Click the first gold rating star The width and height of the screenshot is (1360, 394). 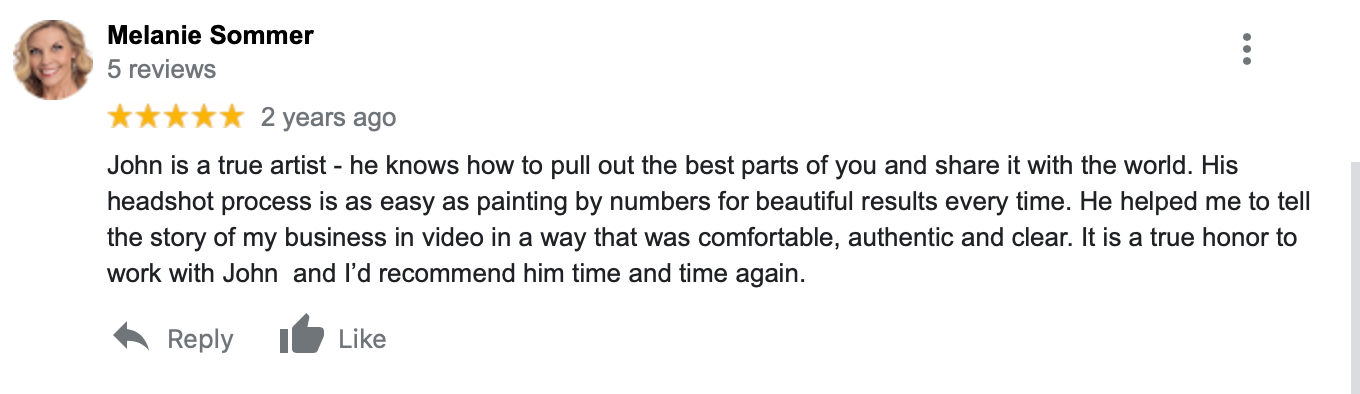[x=120, y=117]
